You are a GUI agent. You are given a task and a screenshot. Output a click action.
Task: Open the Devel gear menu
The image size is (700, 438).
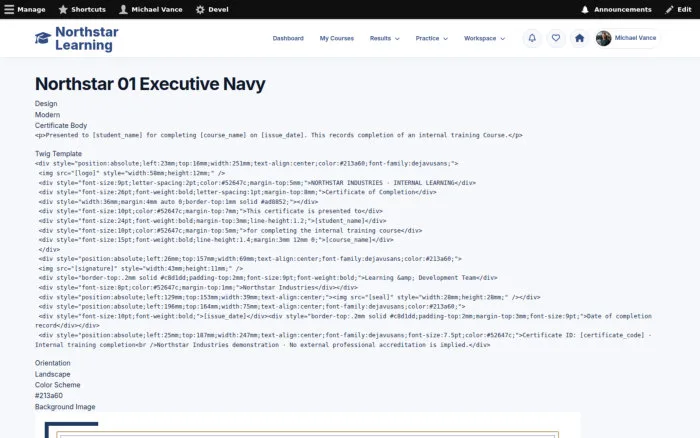coord(212,9)
